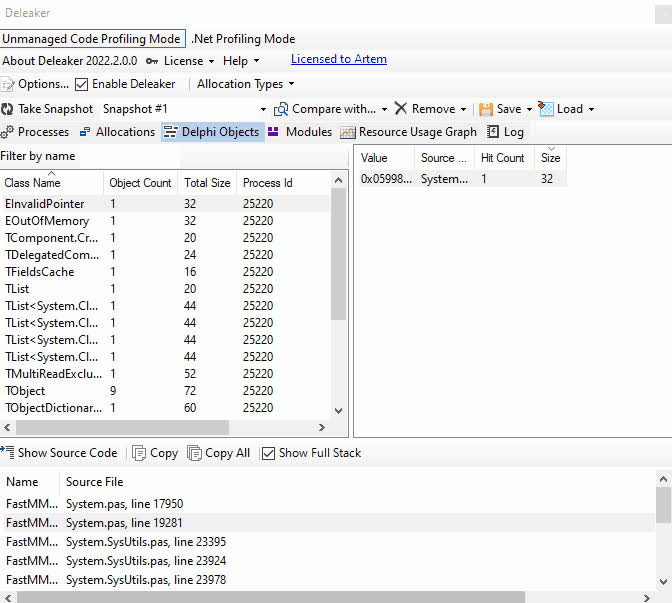Expand the Save dropdown arrow
Image resolution: width=672 pixels, height=603 pixels.
pos(529,110)
